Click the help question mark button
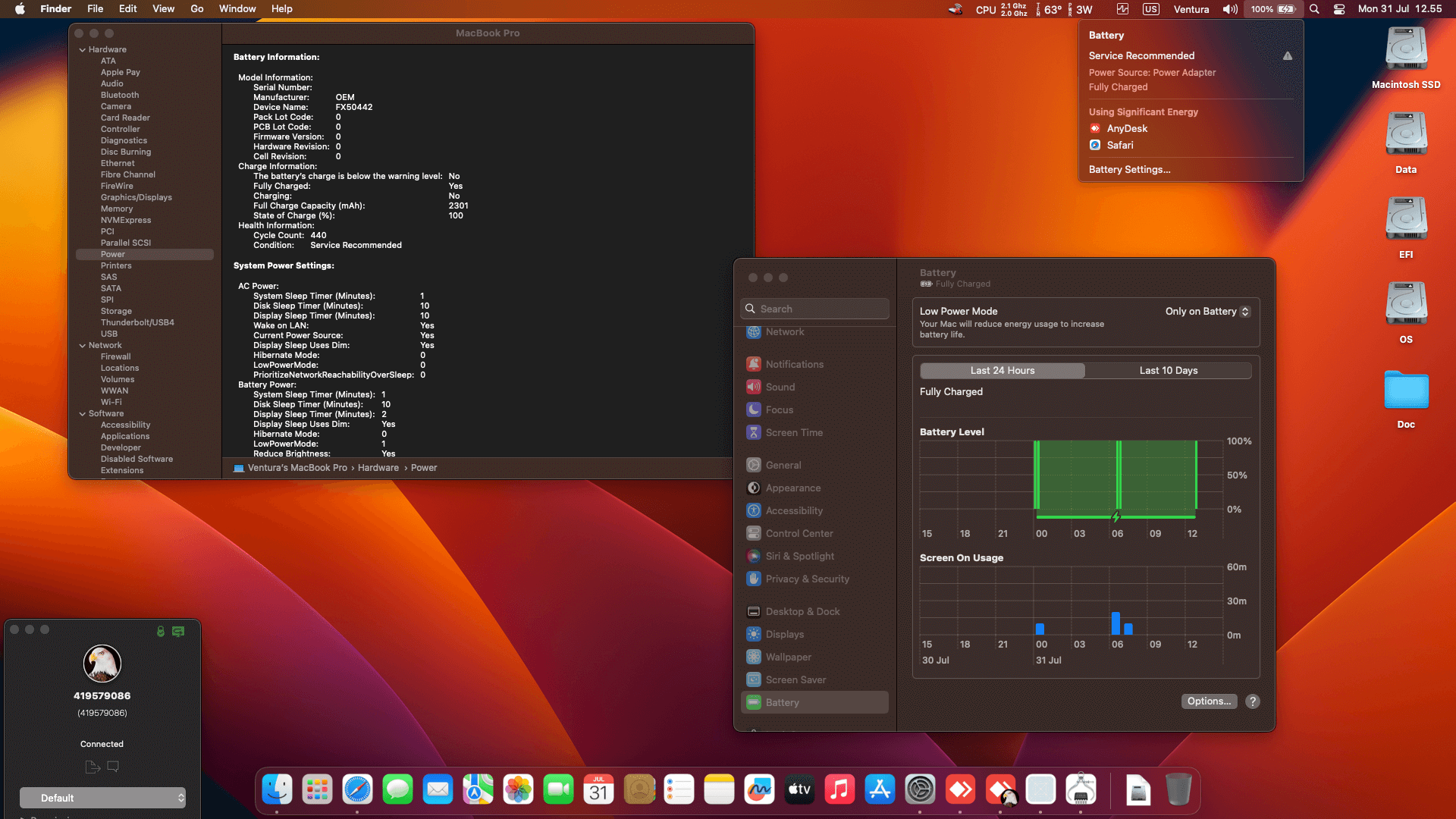 (1253, 701)
